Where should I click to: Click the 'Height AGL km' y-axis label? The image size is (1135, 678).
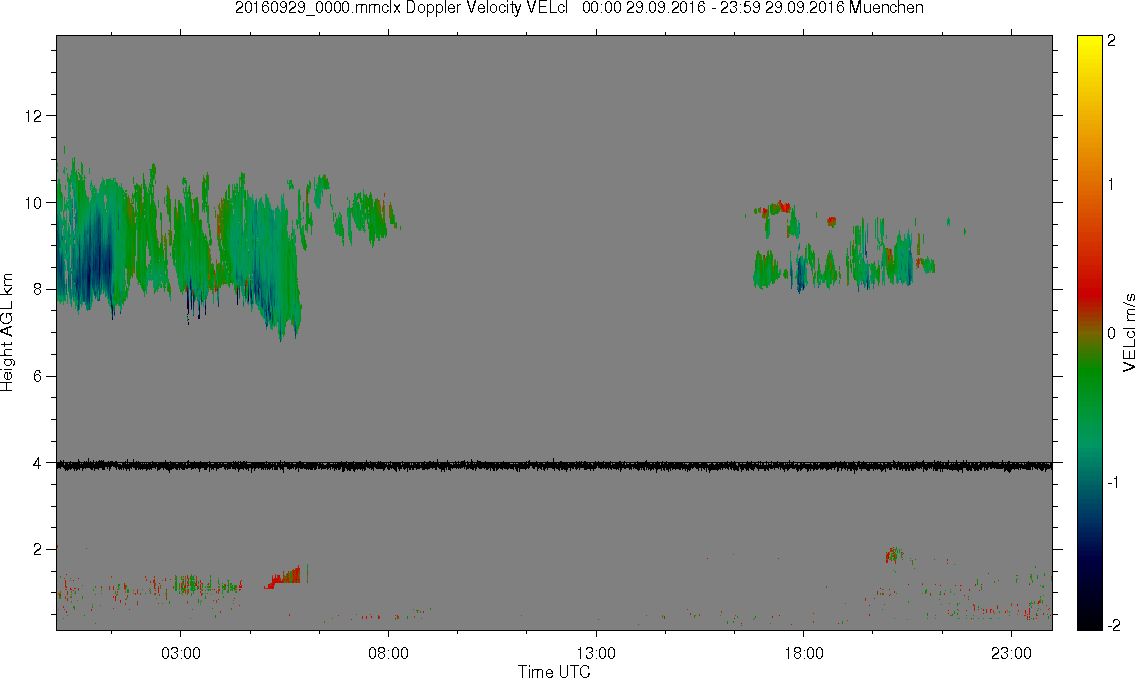[x=8, y=332]
